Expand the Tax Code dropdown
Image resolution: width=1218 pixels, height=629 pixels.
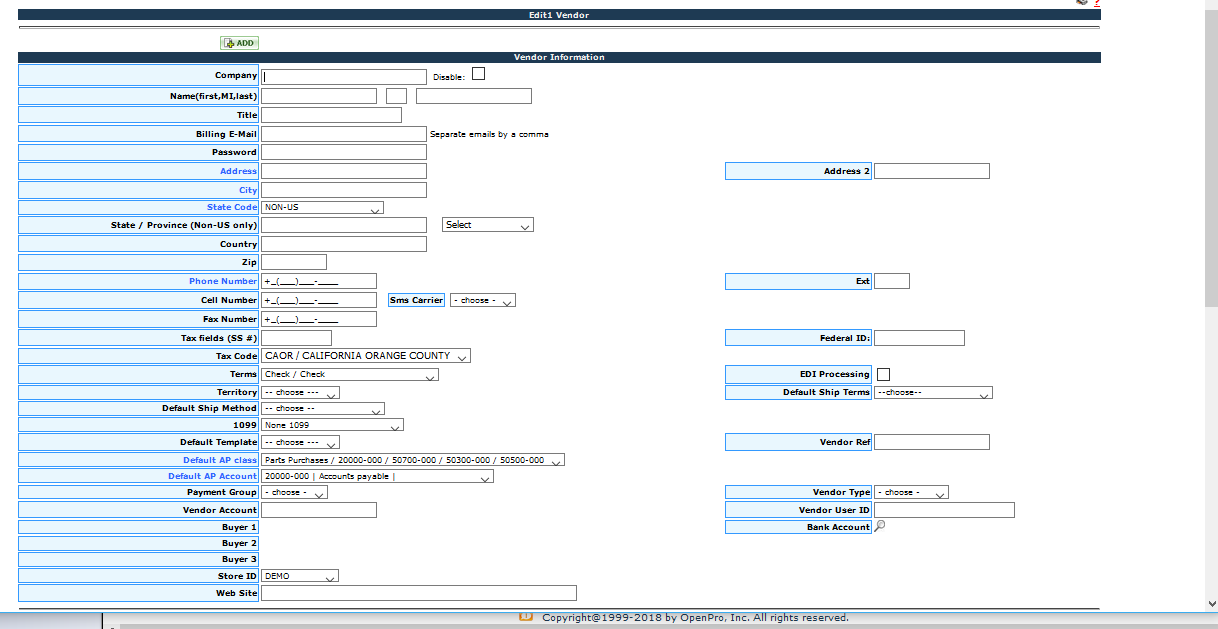pos(365,356)
